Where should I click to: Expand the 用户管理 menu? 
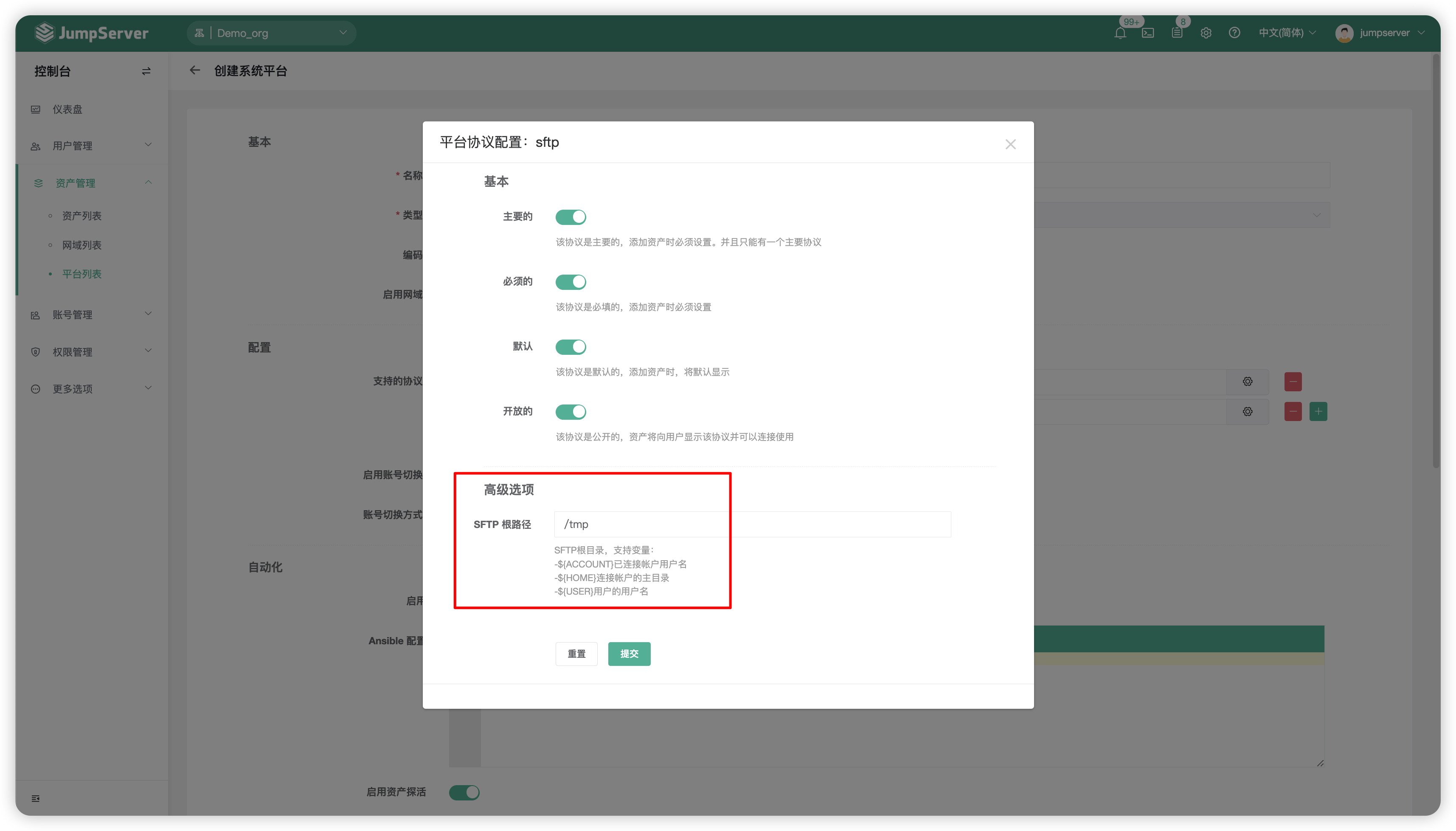coord(92,146)
